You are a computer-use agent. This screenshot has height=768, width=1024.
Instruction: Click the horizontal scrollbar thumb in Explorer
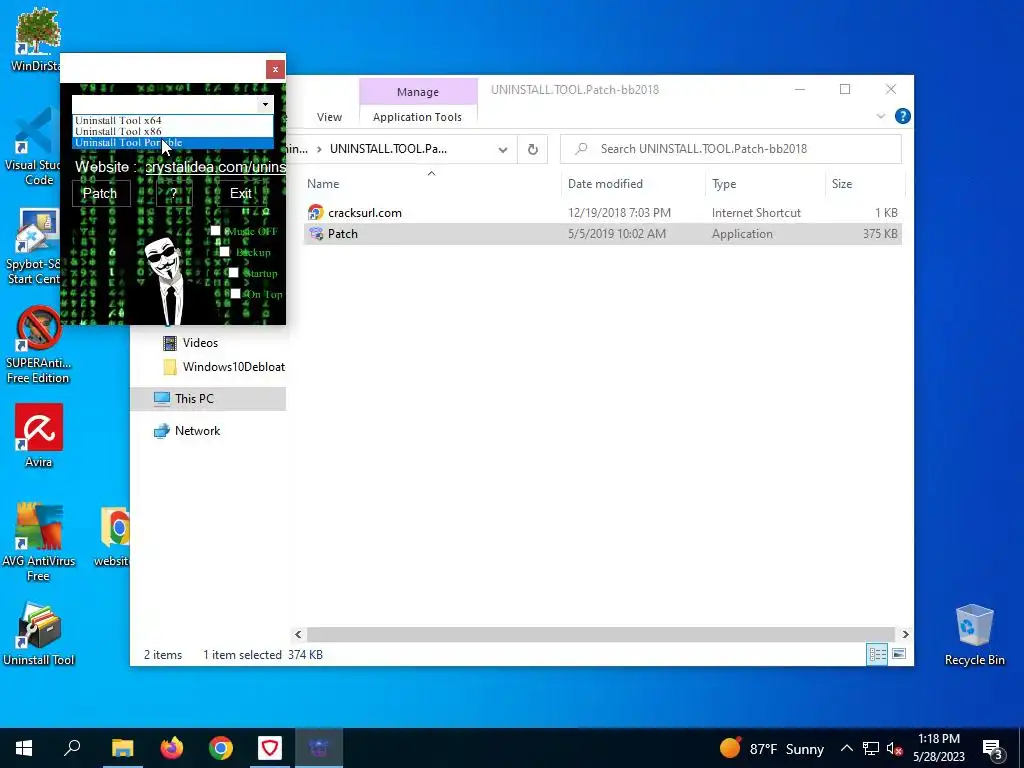[x=600, y=634]
